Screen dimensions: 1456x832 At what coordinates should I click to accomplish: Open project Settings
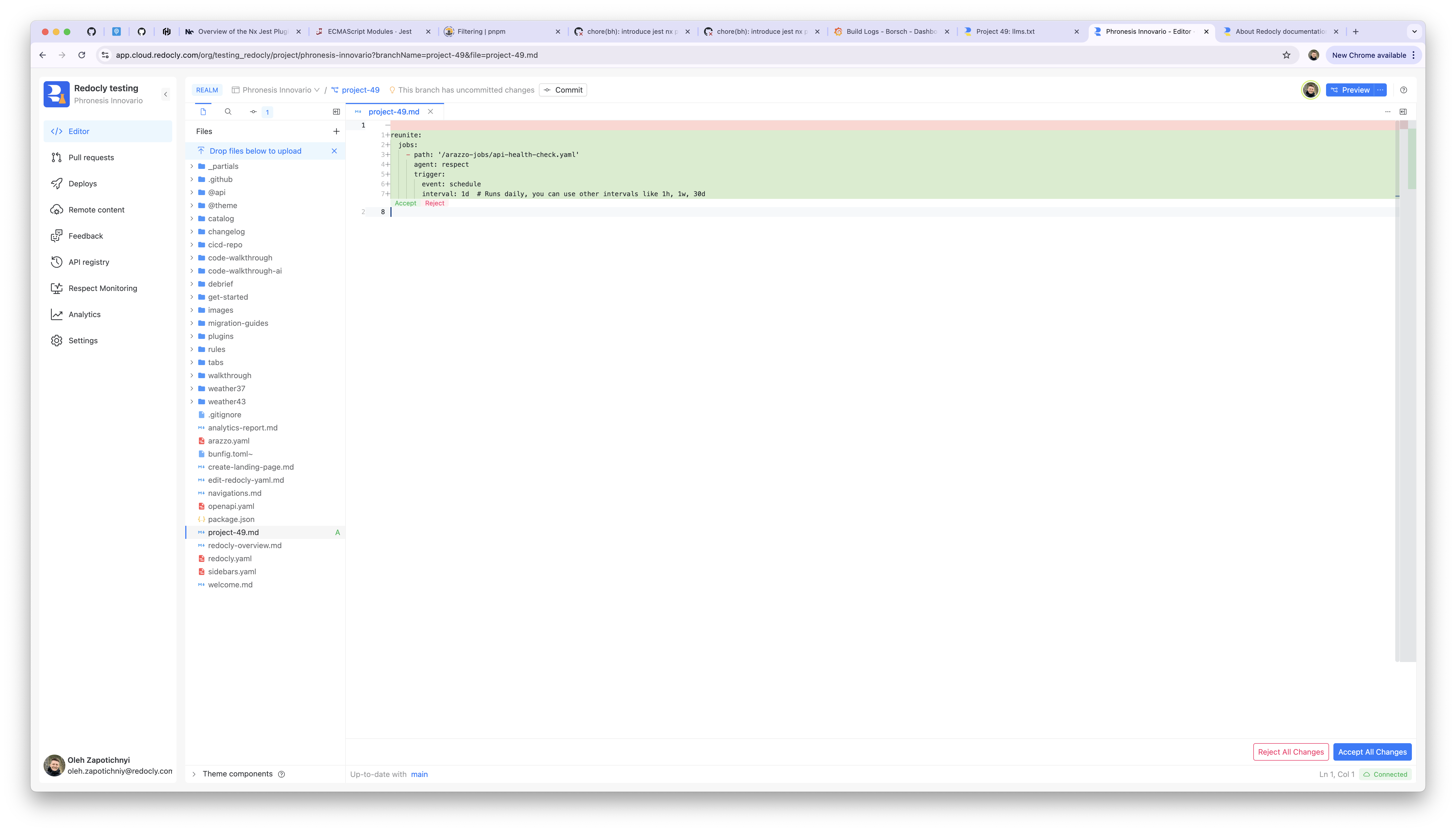107,341
